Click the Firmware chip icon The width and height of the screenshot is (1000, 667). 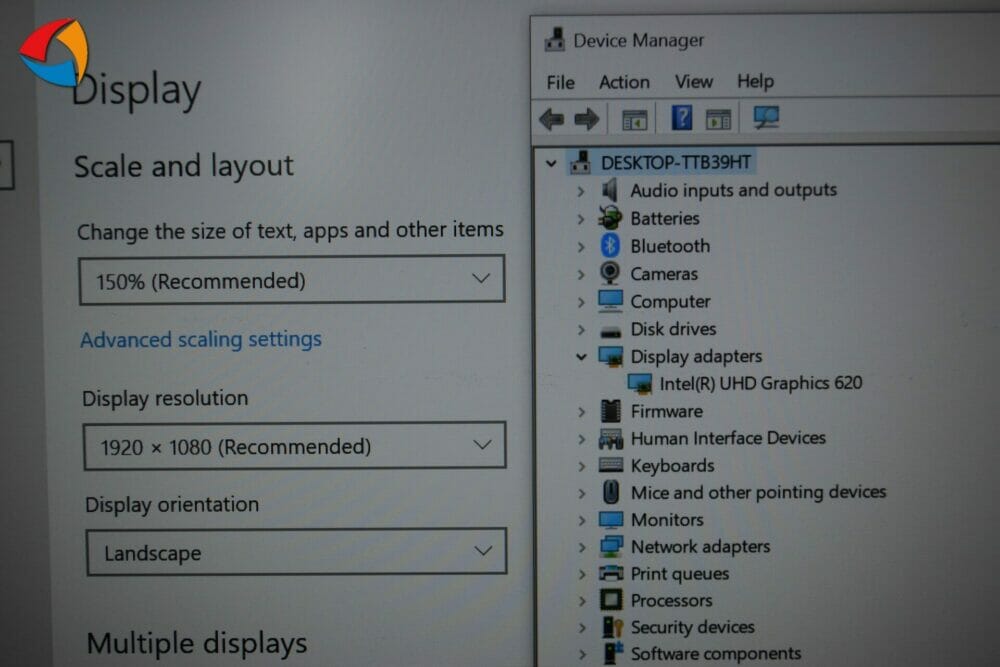(611, 411)
